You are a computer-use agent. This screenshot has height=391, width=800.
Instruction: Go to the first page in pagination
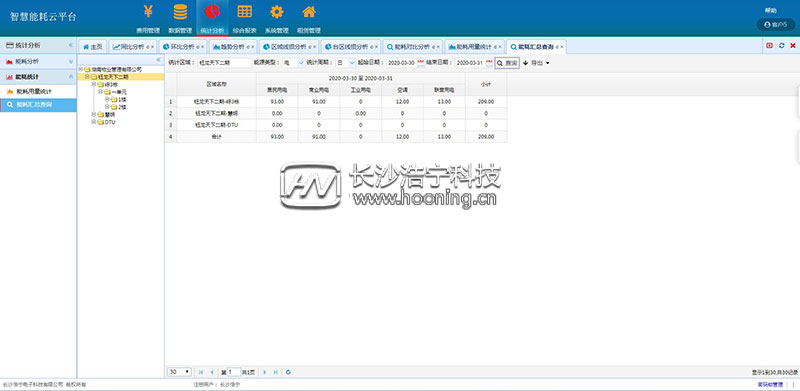pyautogui.click(x=201, y=372)
